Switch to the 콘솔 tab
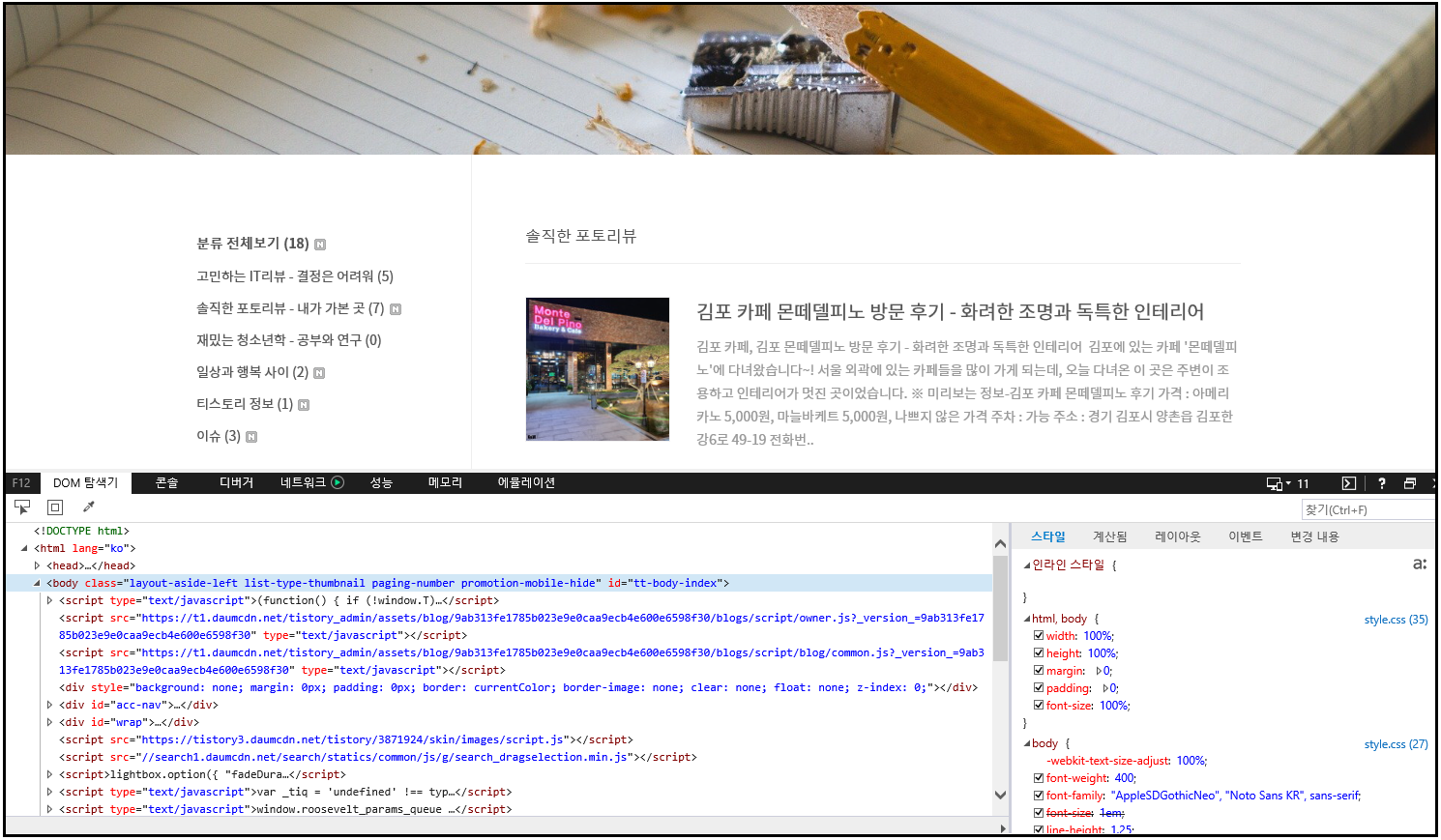 click(x=166, y=482)
